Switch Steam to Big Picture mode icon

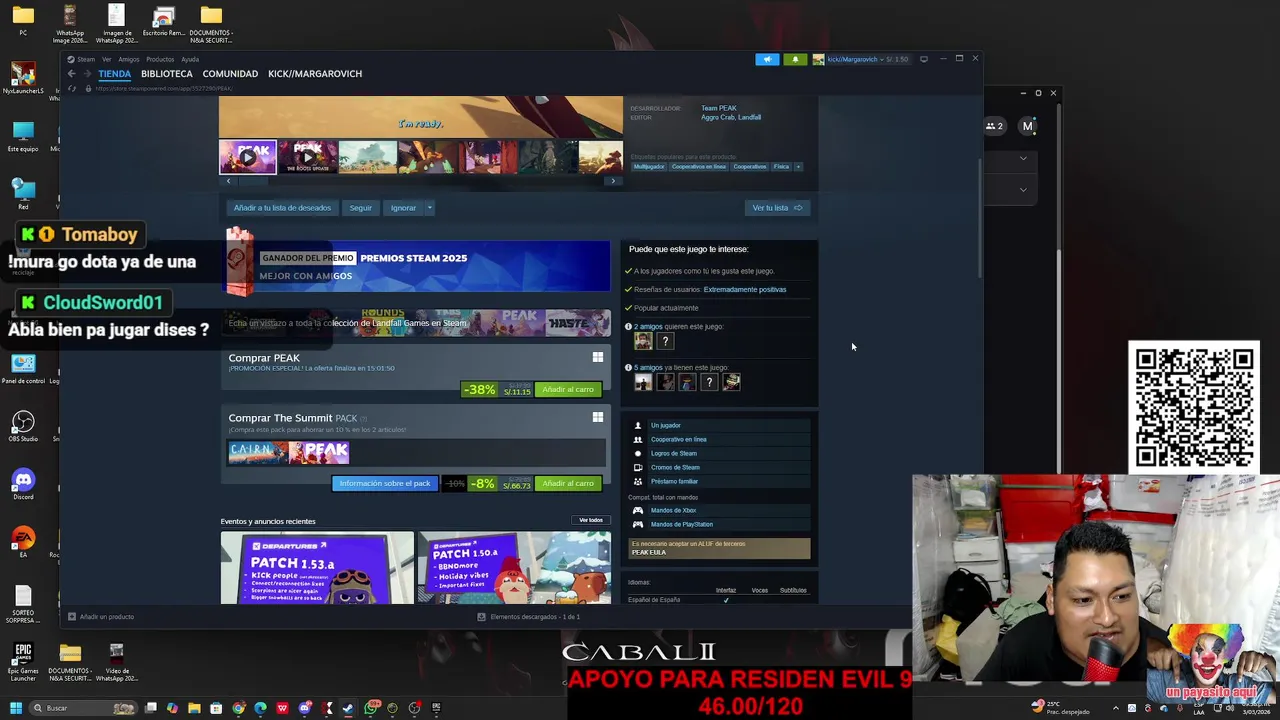(924, 59)
